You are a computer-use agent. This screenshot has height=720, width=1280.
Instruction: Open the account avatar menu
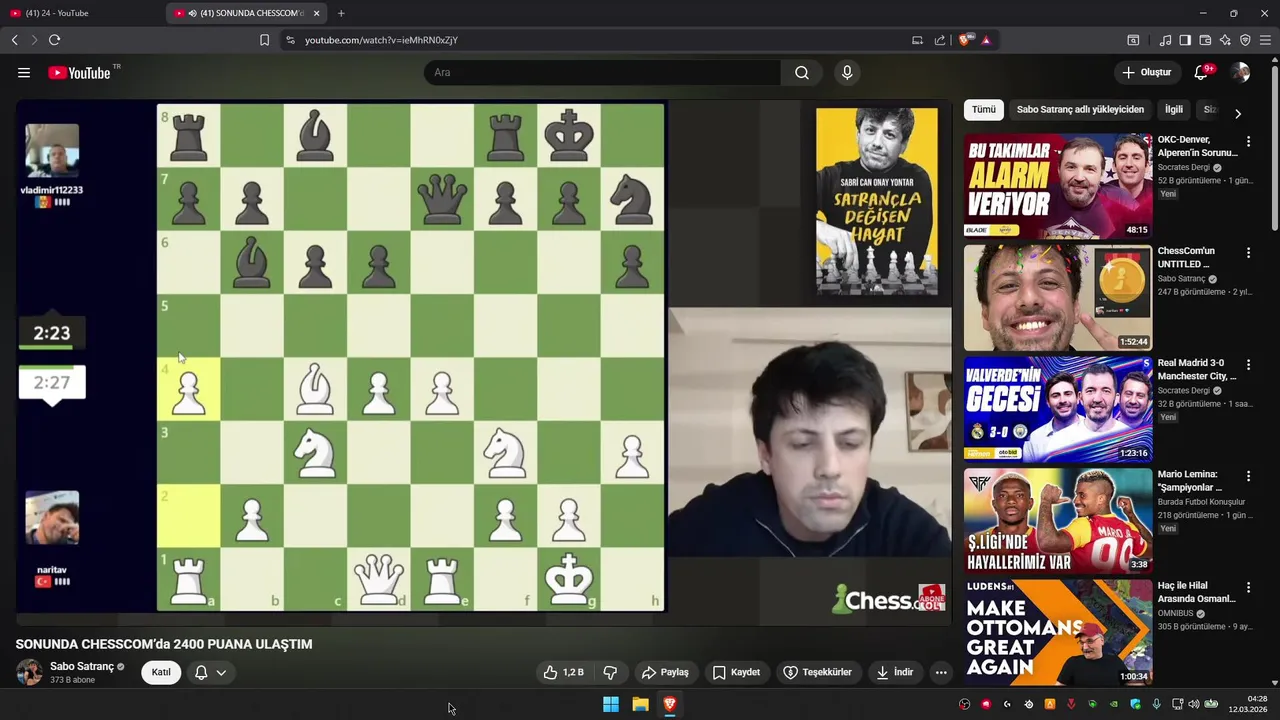pos(1240,72)
